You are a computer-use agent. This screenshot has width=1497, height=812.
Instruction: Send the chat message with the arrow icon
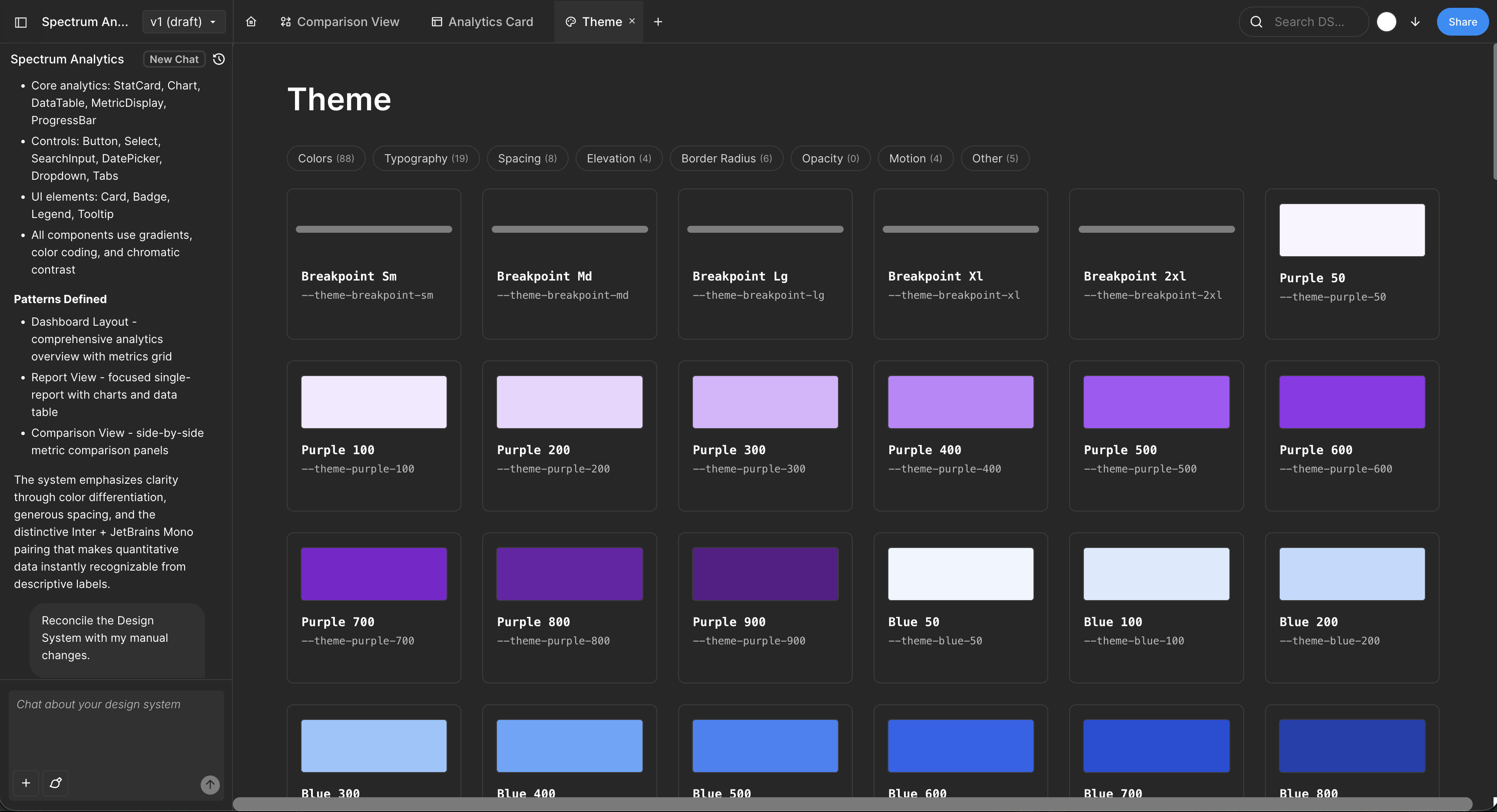coord(210,785)
